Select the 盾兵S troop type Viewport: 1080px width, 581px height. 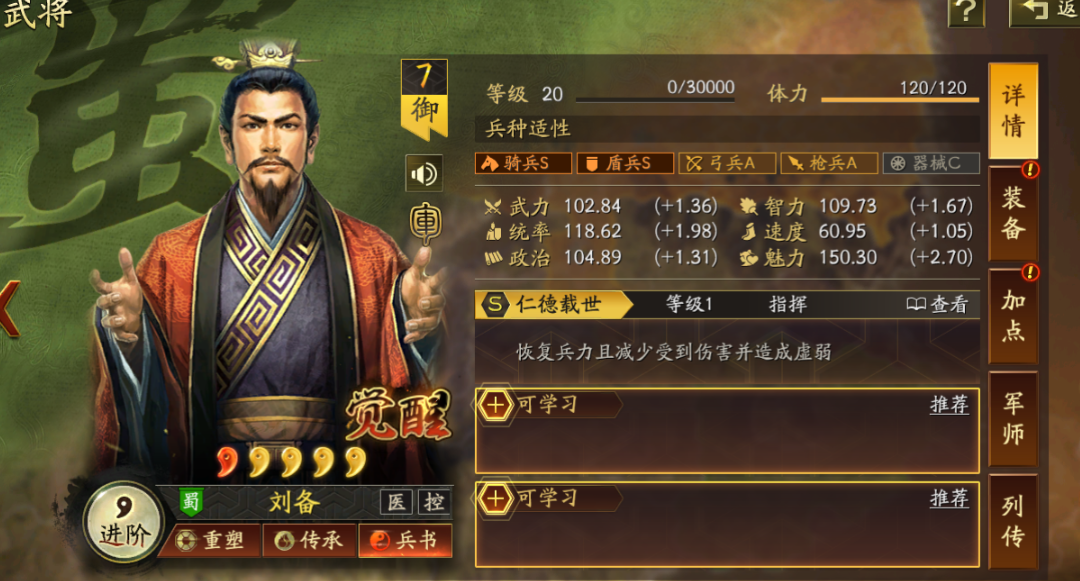[x=625, y=163]
